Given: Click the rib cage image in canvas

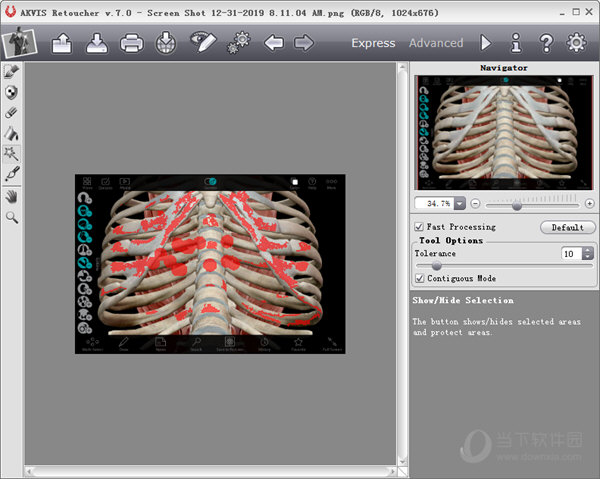Looking at the screenshot, I should pos(210,264).
